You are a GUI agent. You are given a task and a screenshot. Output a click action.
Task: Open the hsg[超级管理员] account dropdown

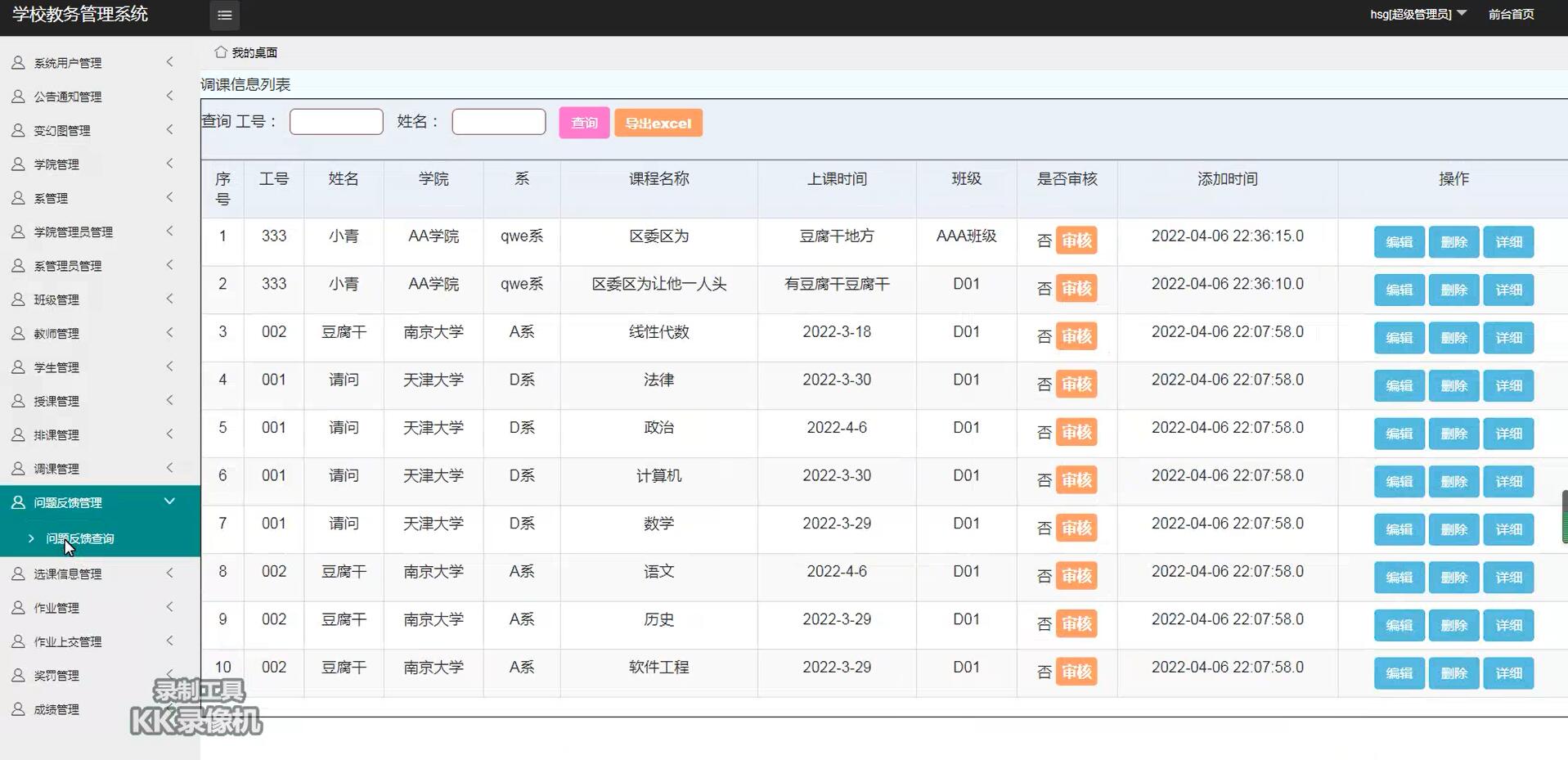click(1417, 14)
